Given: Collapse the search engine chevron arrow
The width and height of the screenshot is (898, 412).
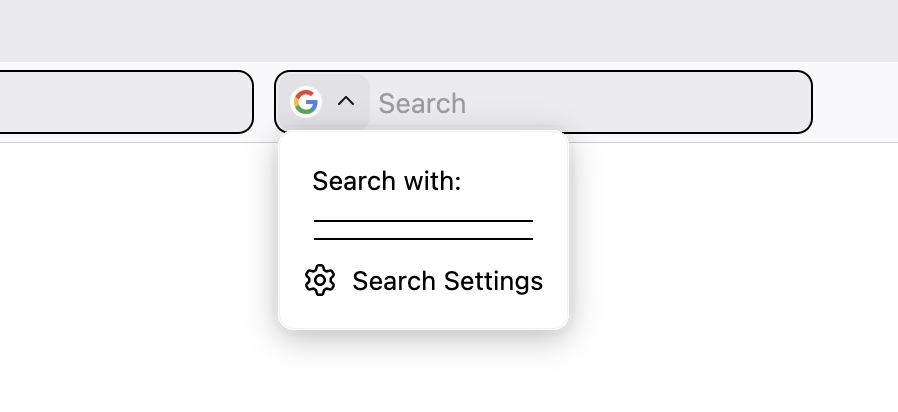Looking at the screenshot, I should tap(346, 102).
